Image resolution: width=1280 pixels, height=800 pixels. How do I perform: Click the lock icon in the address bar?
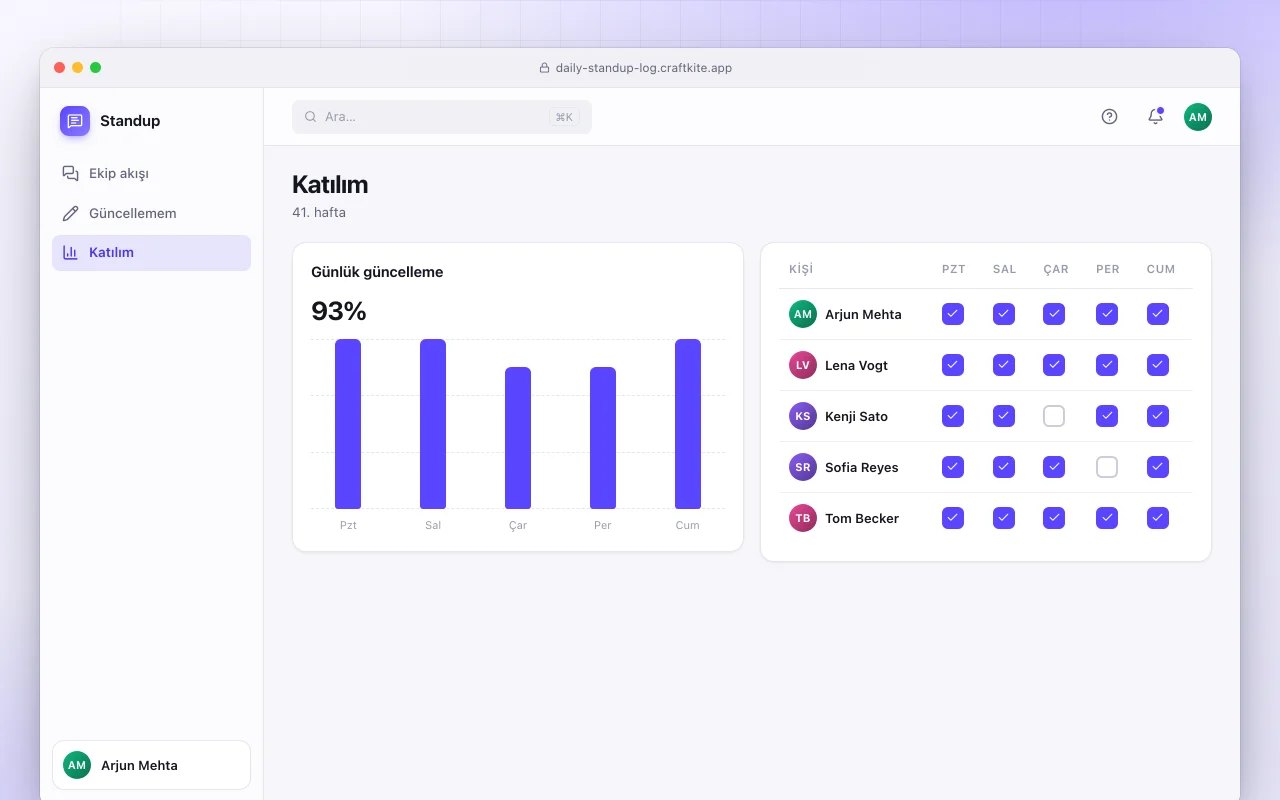coord(545,68)
